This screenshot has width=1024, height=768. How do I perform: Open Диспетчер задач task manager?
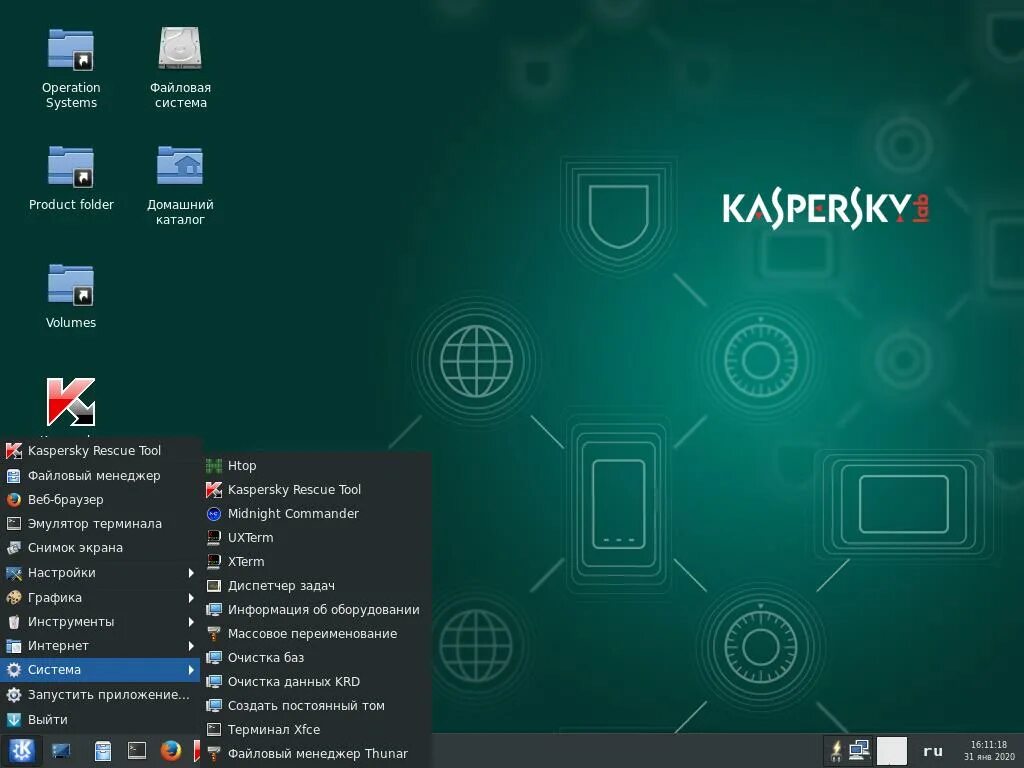click(x=316, y=586)
